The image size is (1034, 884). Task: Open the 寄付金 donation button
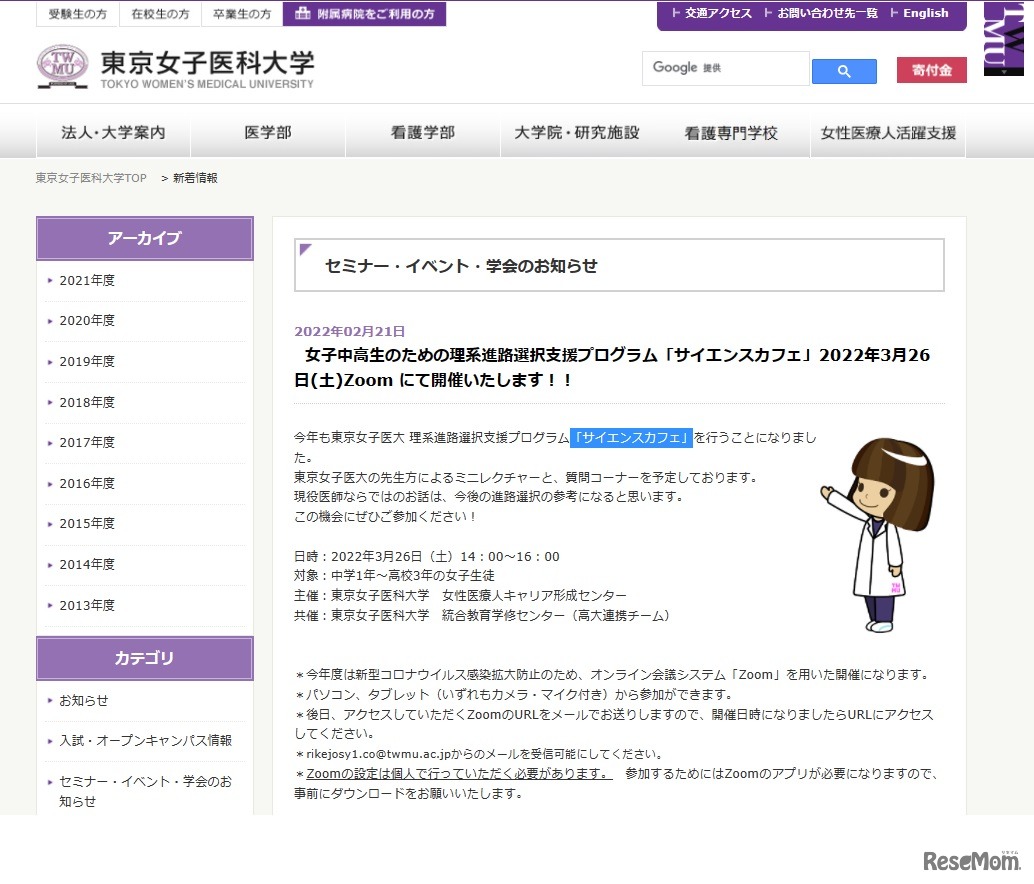click(x=931, y=70)
